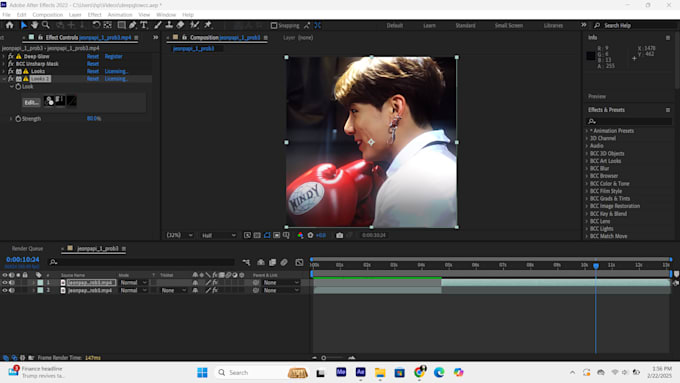Click the draft 3D icon in timeline
The width and height of the screenshot is (680, 383).
(x=261, y=262)
